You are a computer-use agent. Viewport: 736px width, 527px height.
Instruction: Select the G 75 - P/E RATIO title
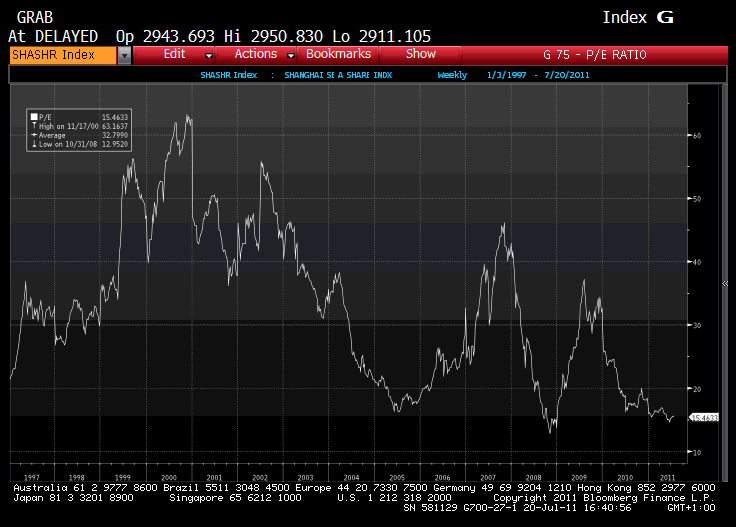pyautogui.click(x=595, y=55)
